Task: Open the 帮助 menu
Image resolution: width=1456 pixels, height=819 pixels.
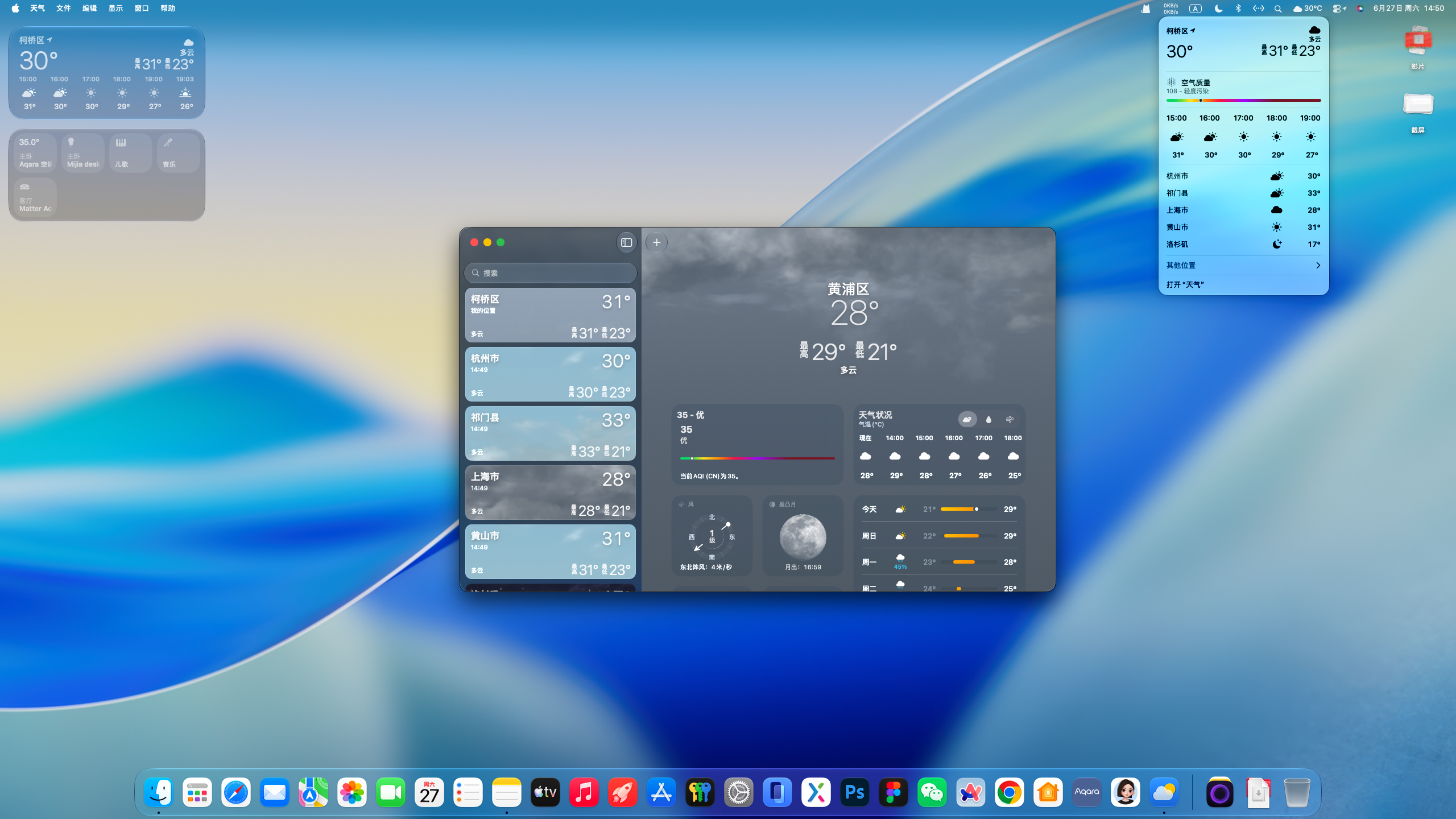Action: 168,9
